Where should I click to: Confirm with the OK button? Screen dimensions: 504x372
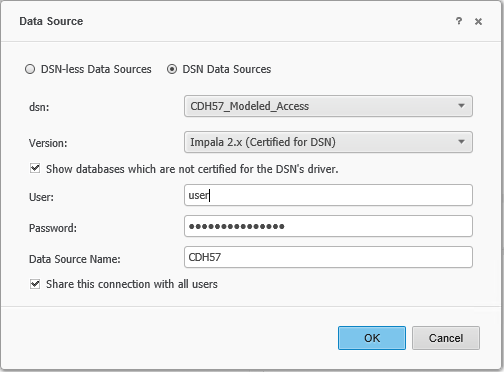coord(372,338)
